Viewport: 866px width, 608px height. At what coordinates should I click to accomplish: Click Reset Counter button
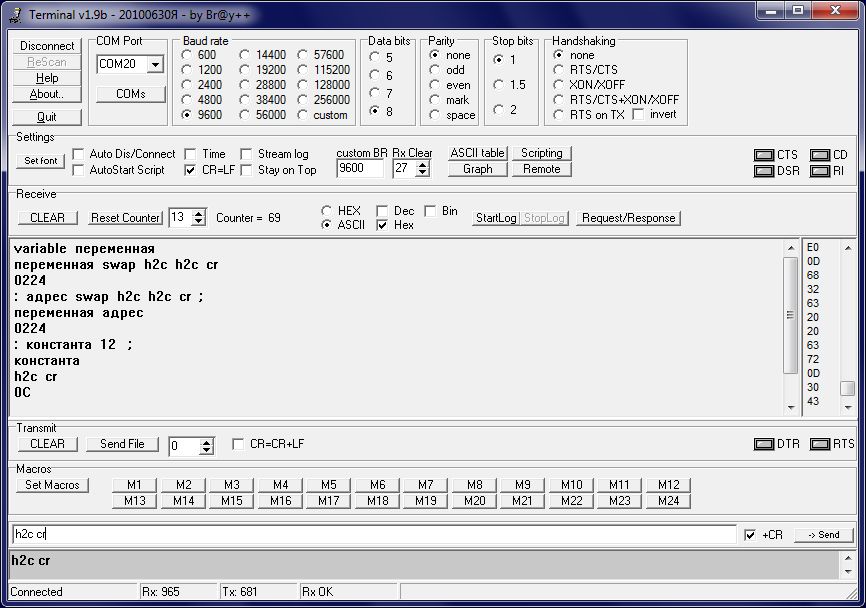coord(126,218)
